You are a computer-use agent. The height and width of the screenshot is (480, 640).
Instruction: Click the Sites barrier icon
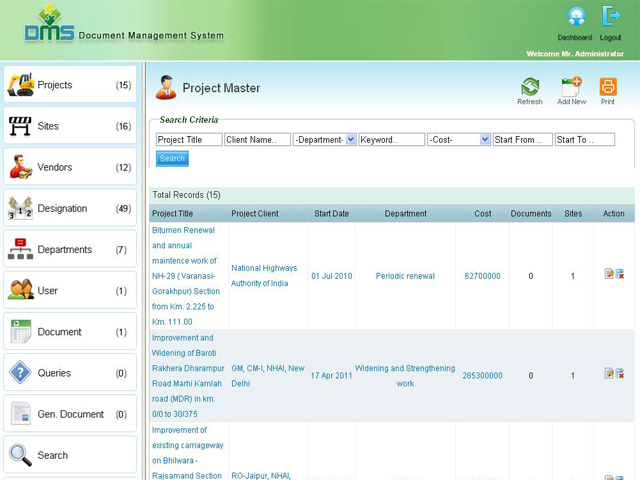point(20,126)
